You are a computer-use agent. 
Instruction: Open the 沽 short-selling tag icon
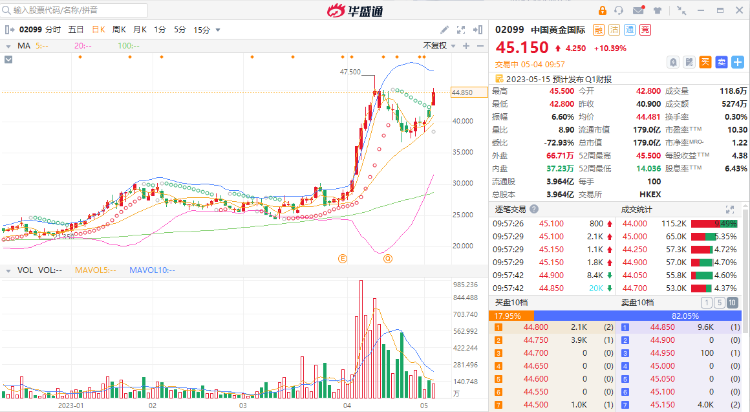coord(614,30)
